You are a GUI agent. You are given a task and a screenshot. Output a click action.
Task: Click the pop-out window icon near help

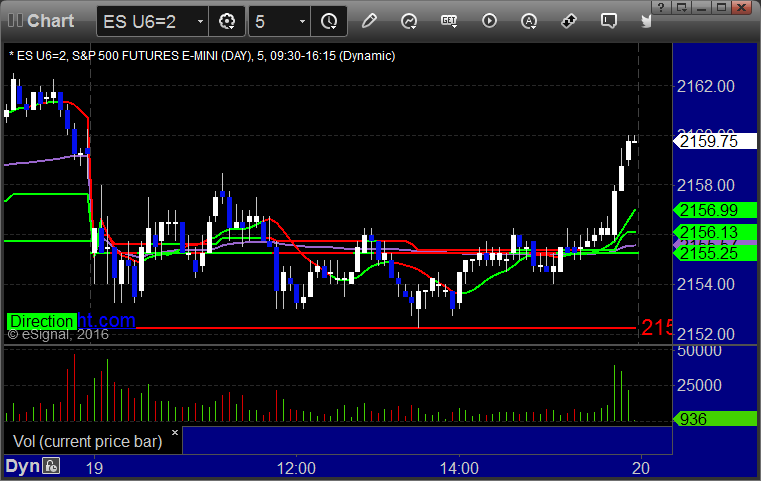(681, 7)
